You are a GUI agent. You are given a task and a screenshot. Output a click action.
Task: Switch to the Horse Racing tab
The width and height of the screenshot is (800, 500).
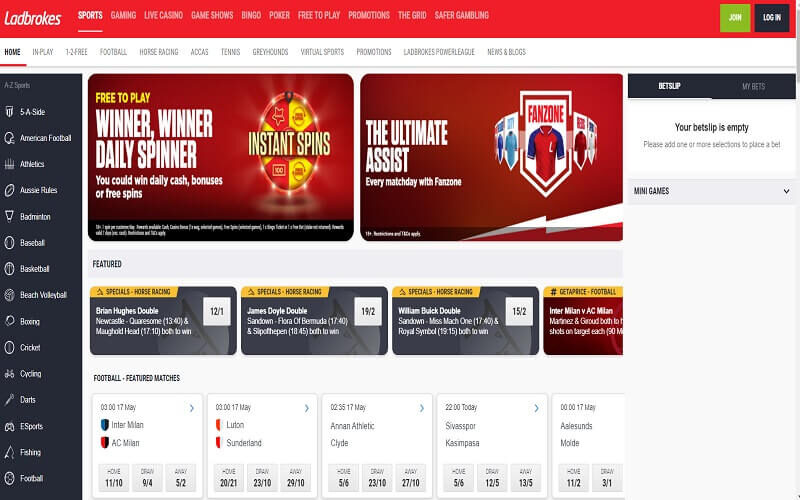coord(159,52)
